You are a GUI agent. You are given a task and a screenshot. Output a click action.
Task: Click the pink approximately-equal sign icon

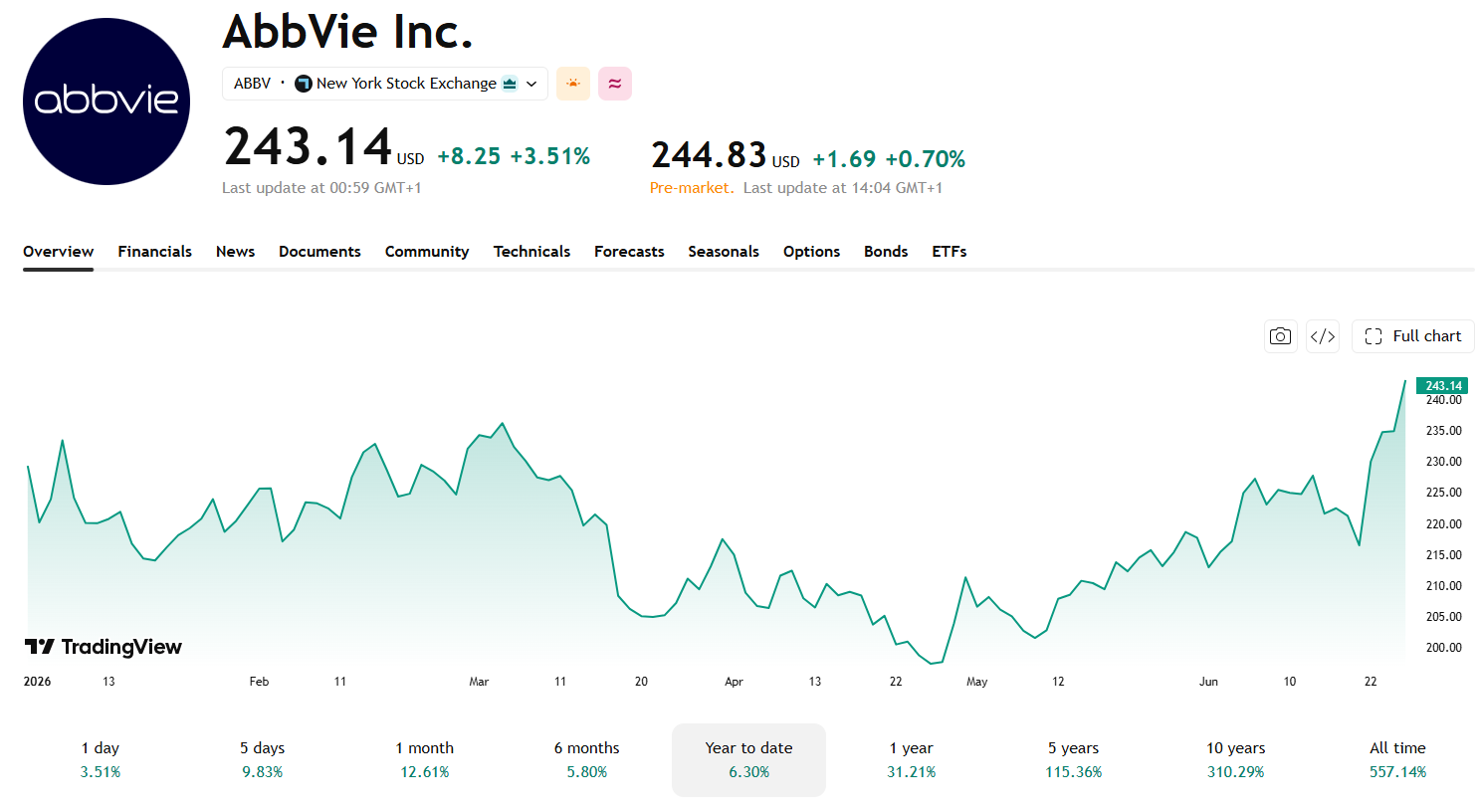coord(615,84)
